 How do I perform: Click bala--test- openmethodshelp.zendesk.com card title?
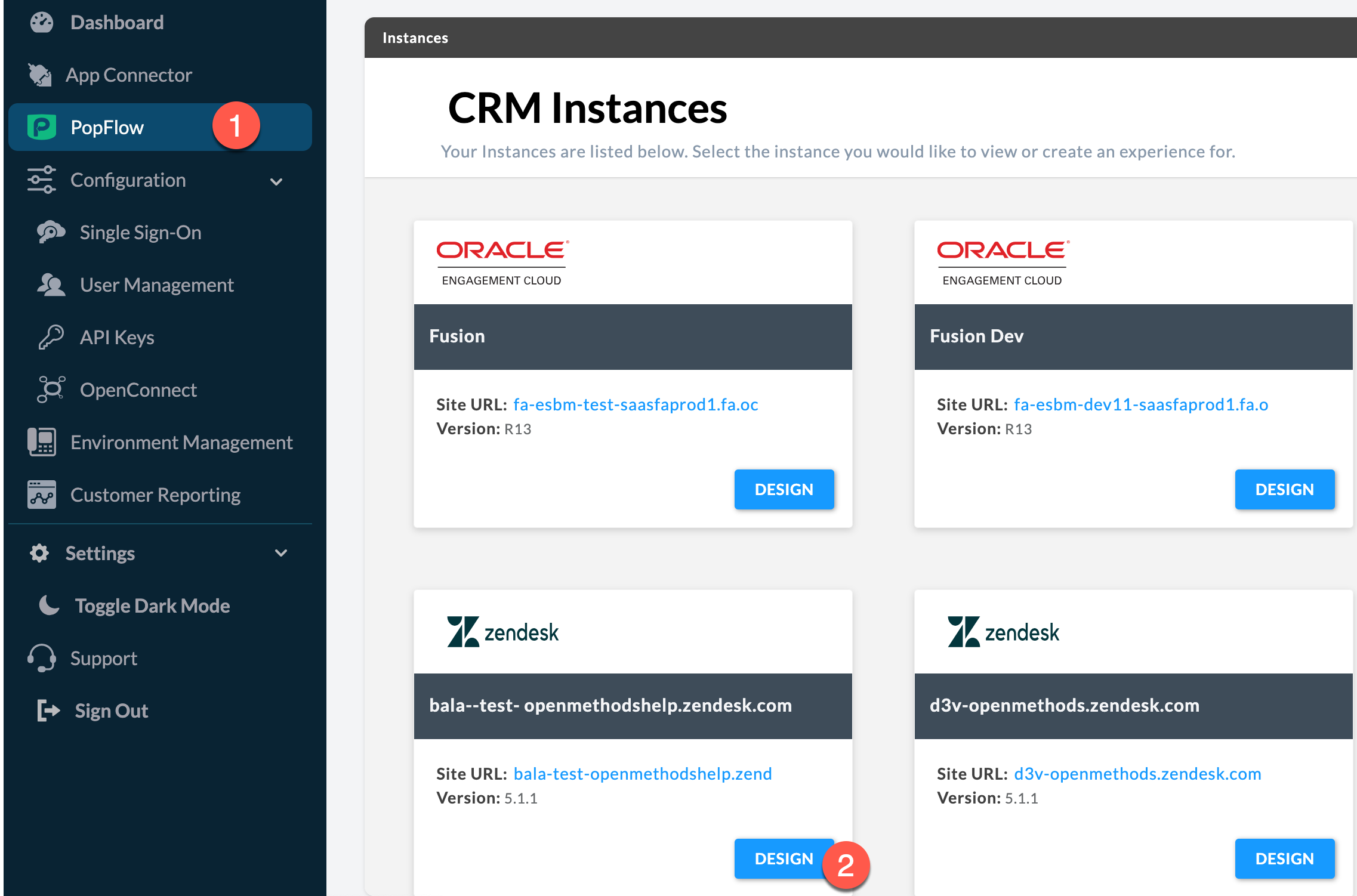point(610,705)
